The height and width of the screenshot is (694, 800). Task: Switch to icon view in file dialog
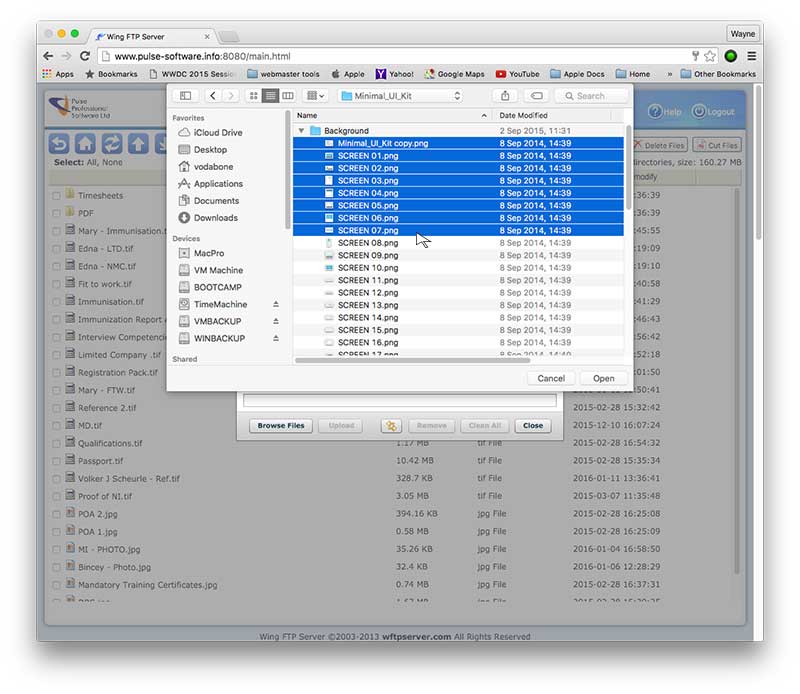click(x=252, y=96)
